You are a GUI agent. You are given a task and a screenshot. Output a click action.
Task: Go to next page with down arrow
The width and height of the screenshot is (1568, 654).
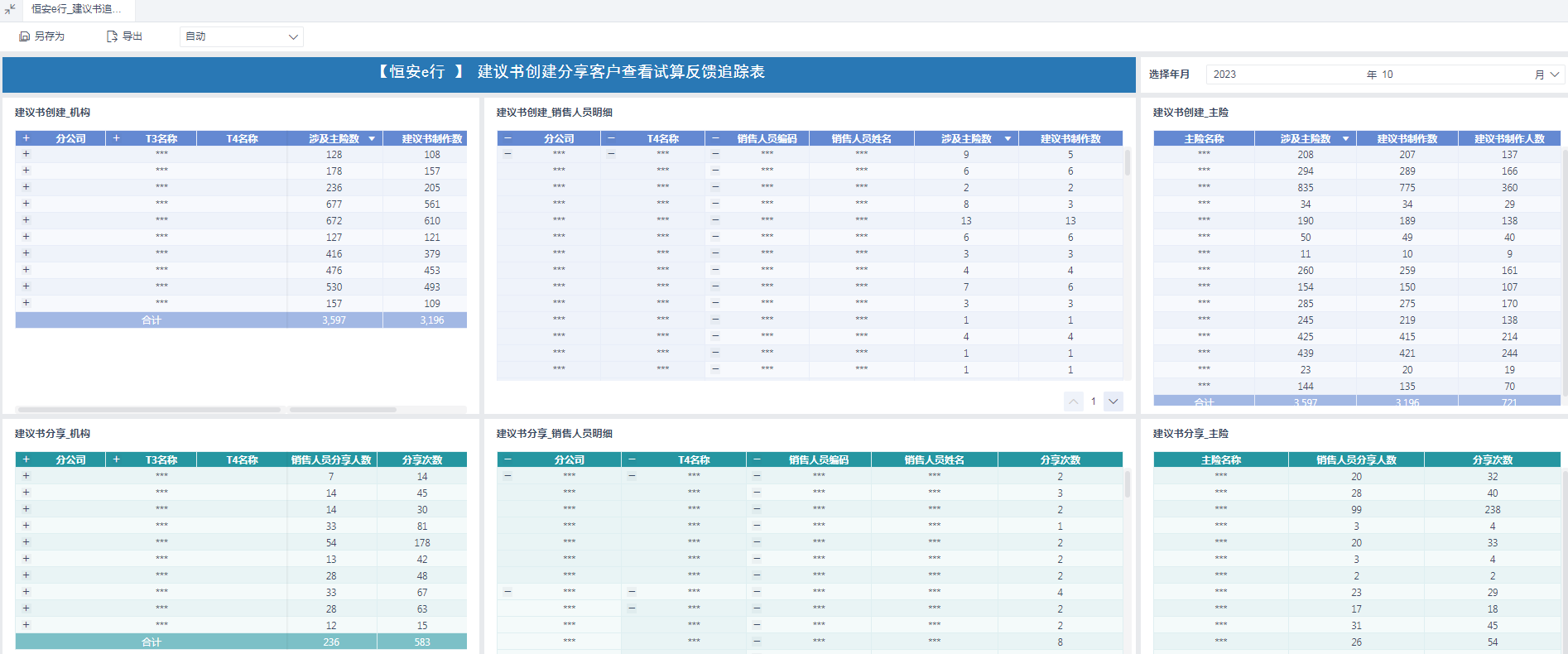point(1113,402)
